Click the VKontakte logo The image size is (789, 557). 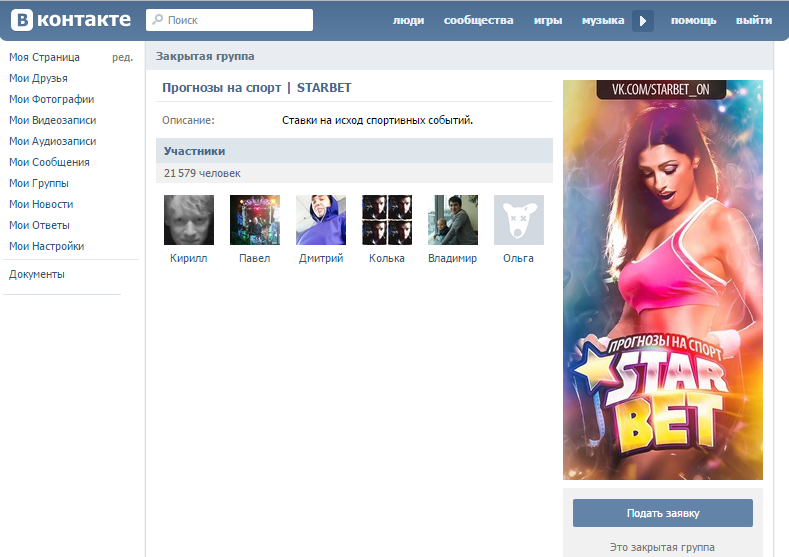[x=71, y=20]
